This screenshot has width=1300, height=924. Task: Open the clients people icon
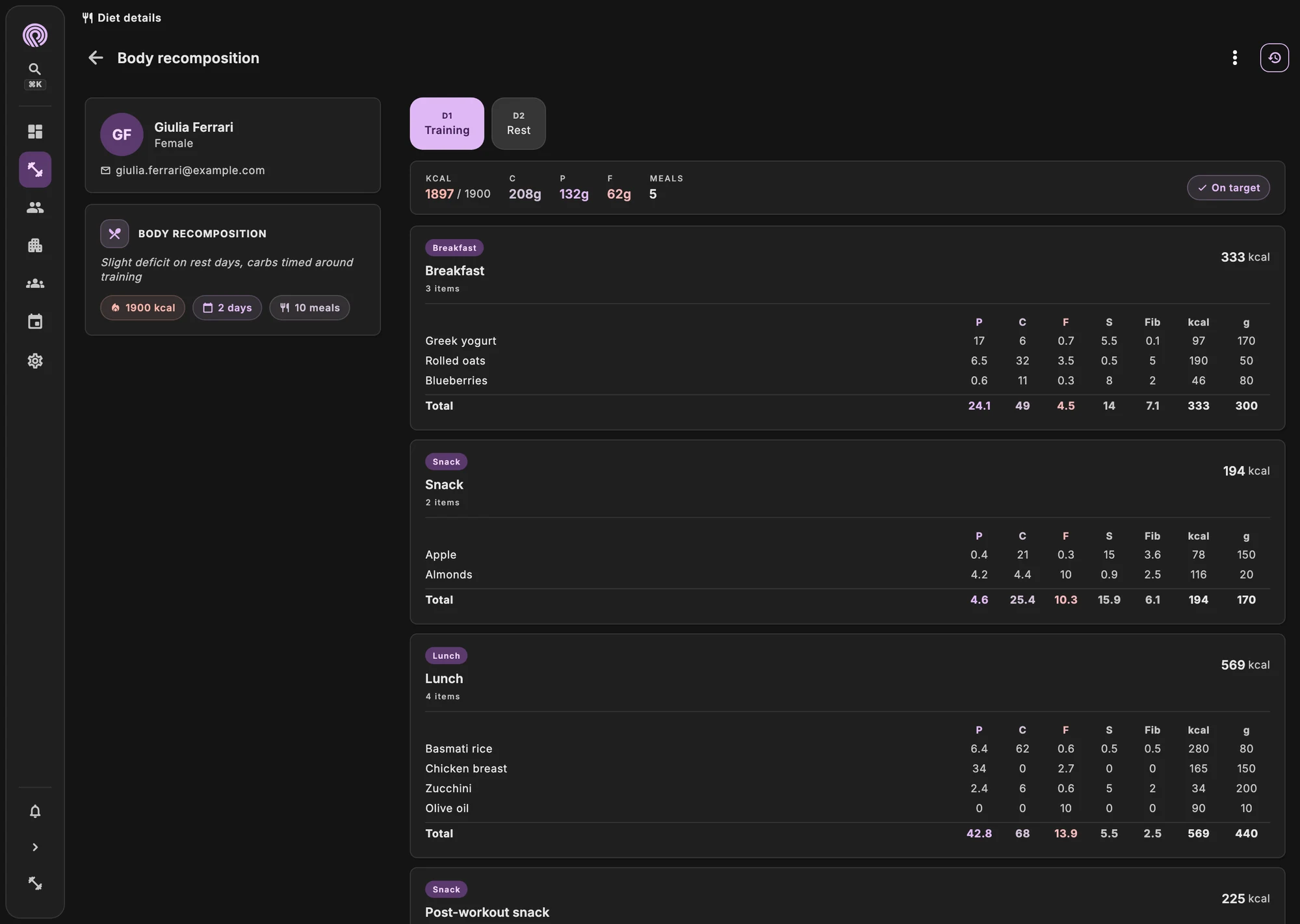tap(35, 208)
